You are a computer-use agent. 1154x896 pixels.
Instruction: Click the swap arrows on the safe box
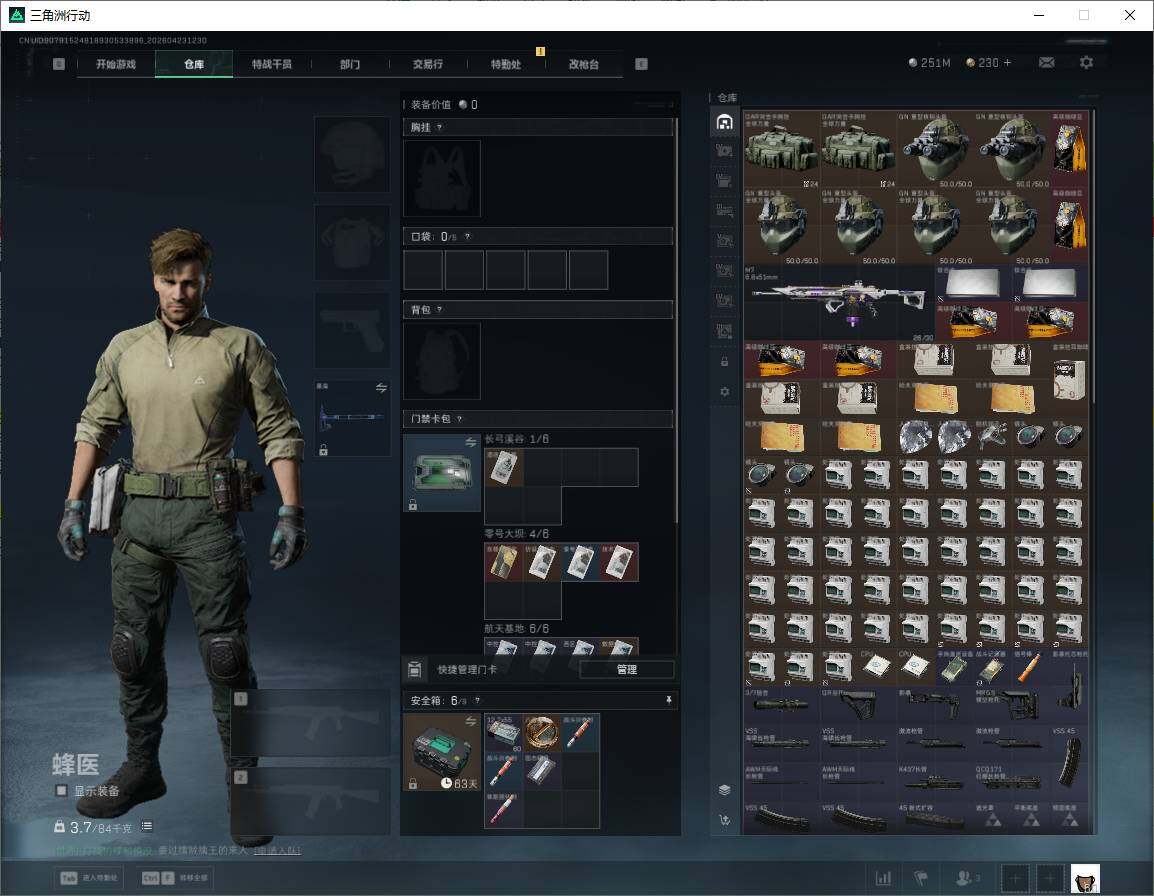pyautogui.click(x=471, y=721)
